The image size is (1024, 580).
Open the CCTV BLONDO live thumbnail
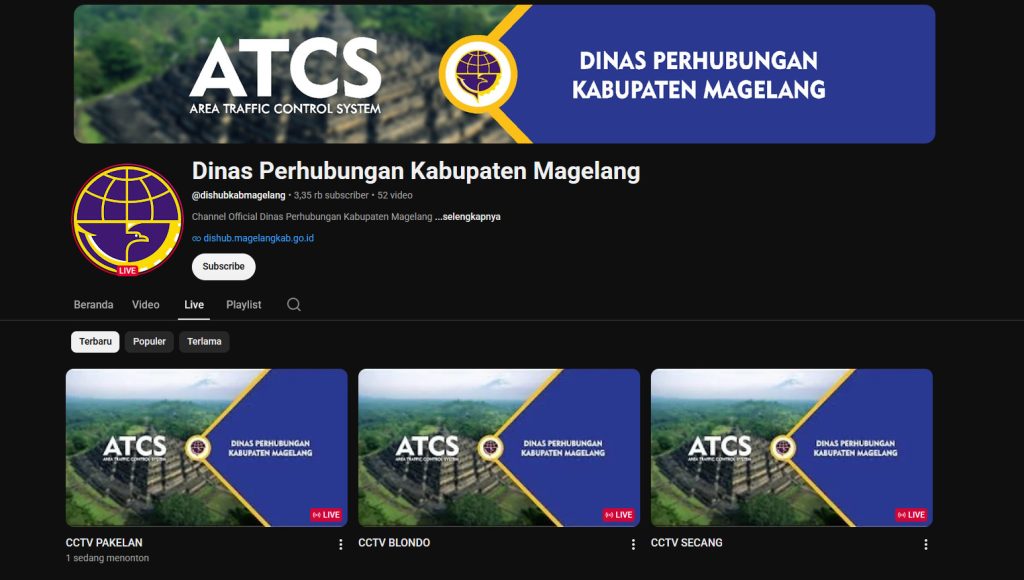[x=499, y=448]
